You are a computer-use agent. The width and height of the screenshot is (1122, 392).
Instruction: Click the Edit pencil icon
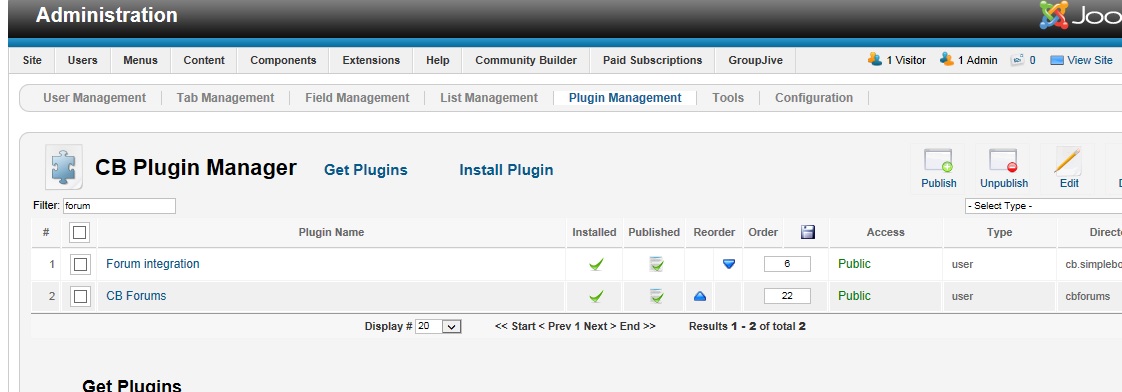pos(1068,161)
